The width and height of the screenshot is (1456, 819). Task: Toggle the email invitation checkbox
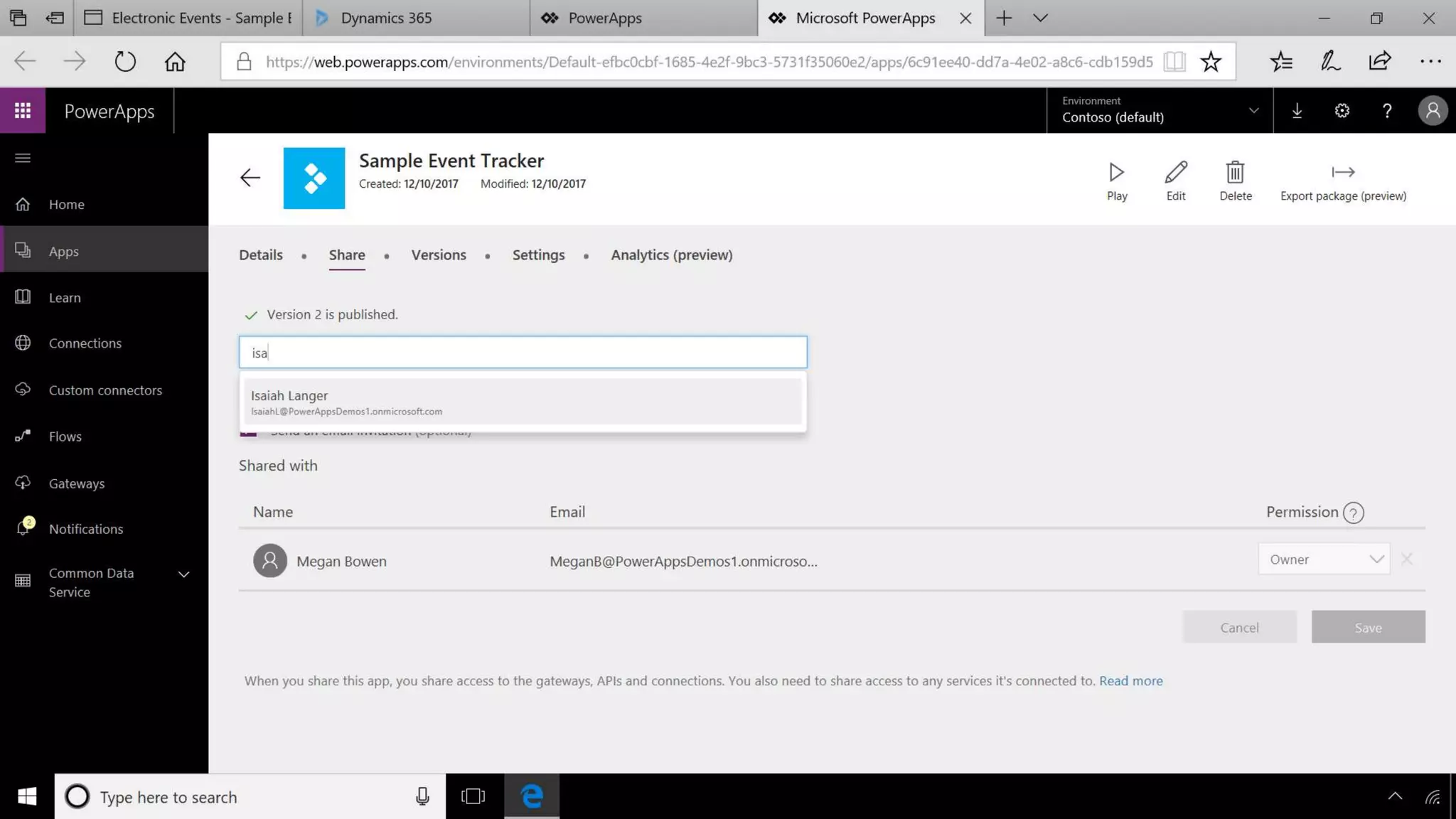[248, 433]
